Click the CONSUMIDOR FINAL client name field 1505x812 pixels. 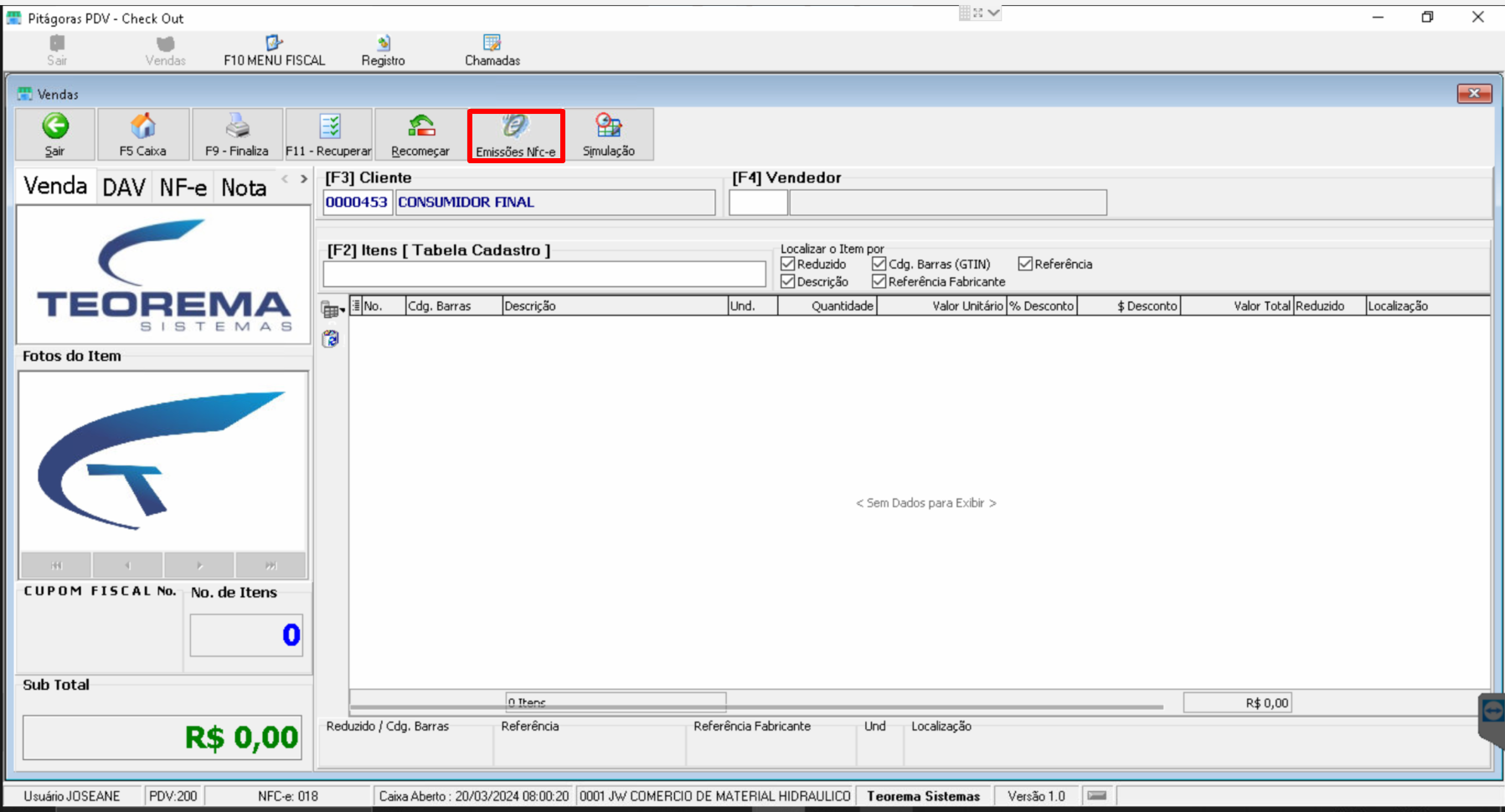click(x=555, y=202)
